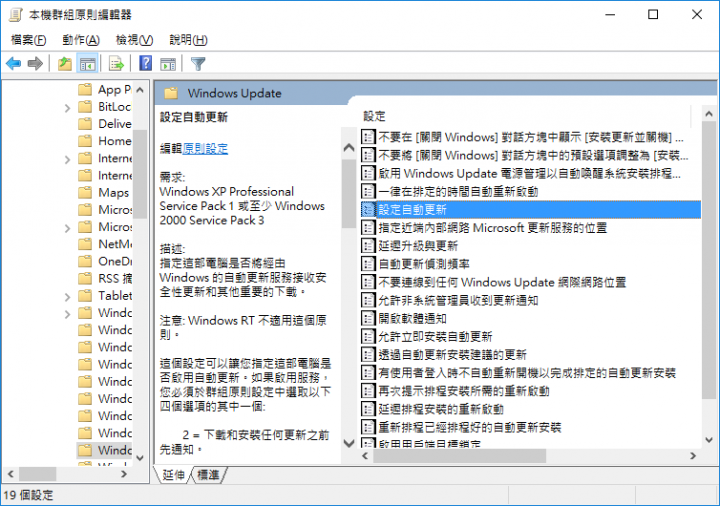Toggle the show/hide console tree icon
This screenshot has height=506, width=720.
[87, 63]
